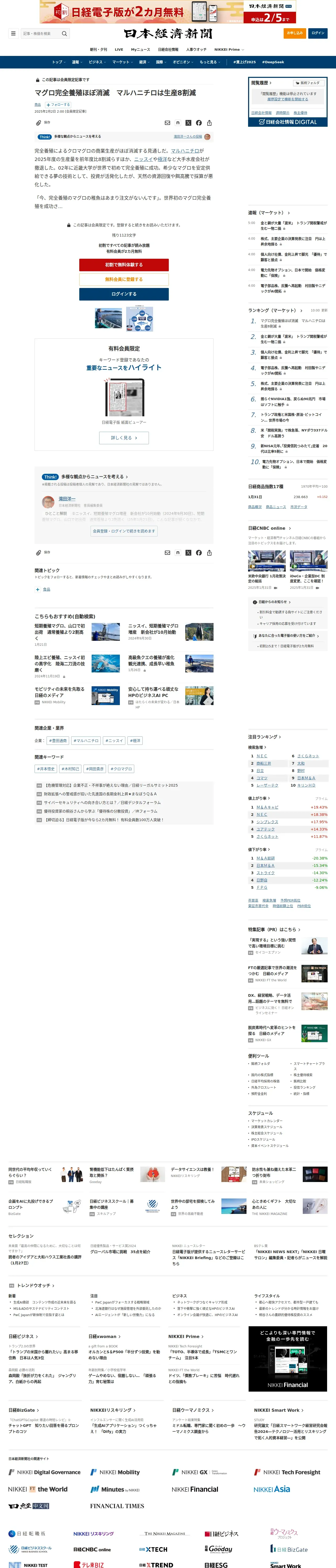Share on Facebook icon below article
The height and width of the screenshot is (1568, 336).
199,553
